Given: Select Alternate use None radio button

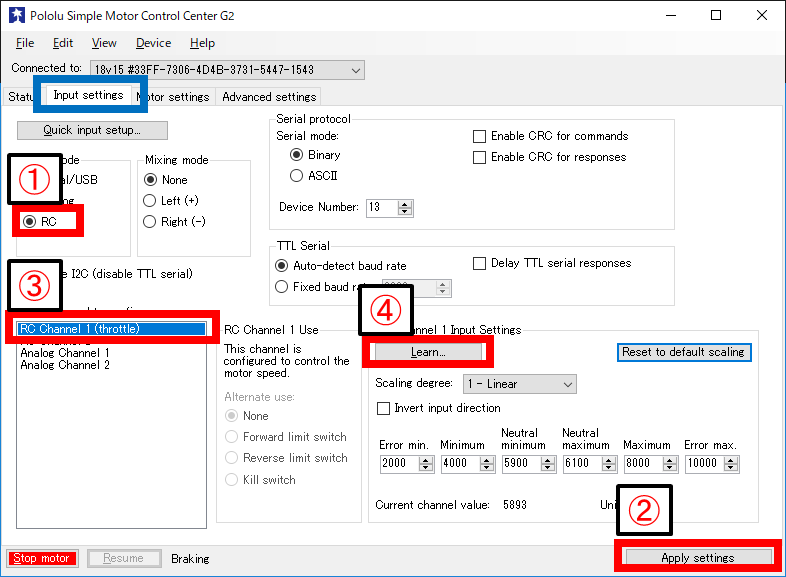Looking at the screenshot, I should pos(247,416).
